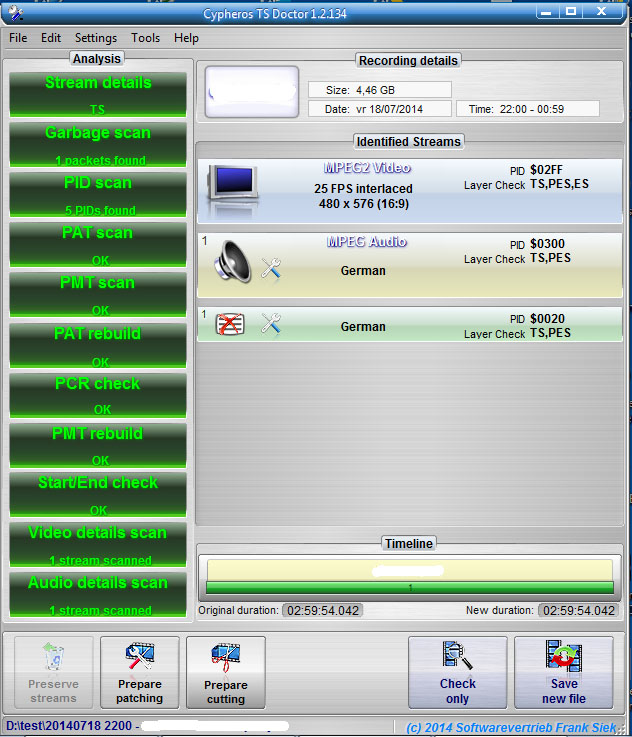Click the Stream details analysis button
Image resolution: width=632 pixels, height=737 pixels.
click(x=98, y=94)
